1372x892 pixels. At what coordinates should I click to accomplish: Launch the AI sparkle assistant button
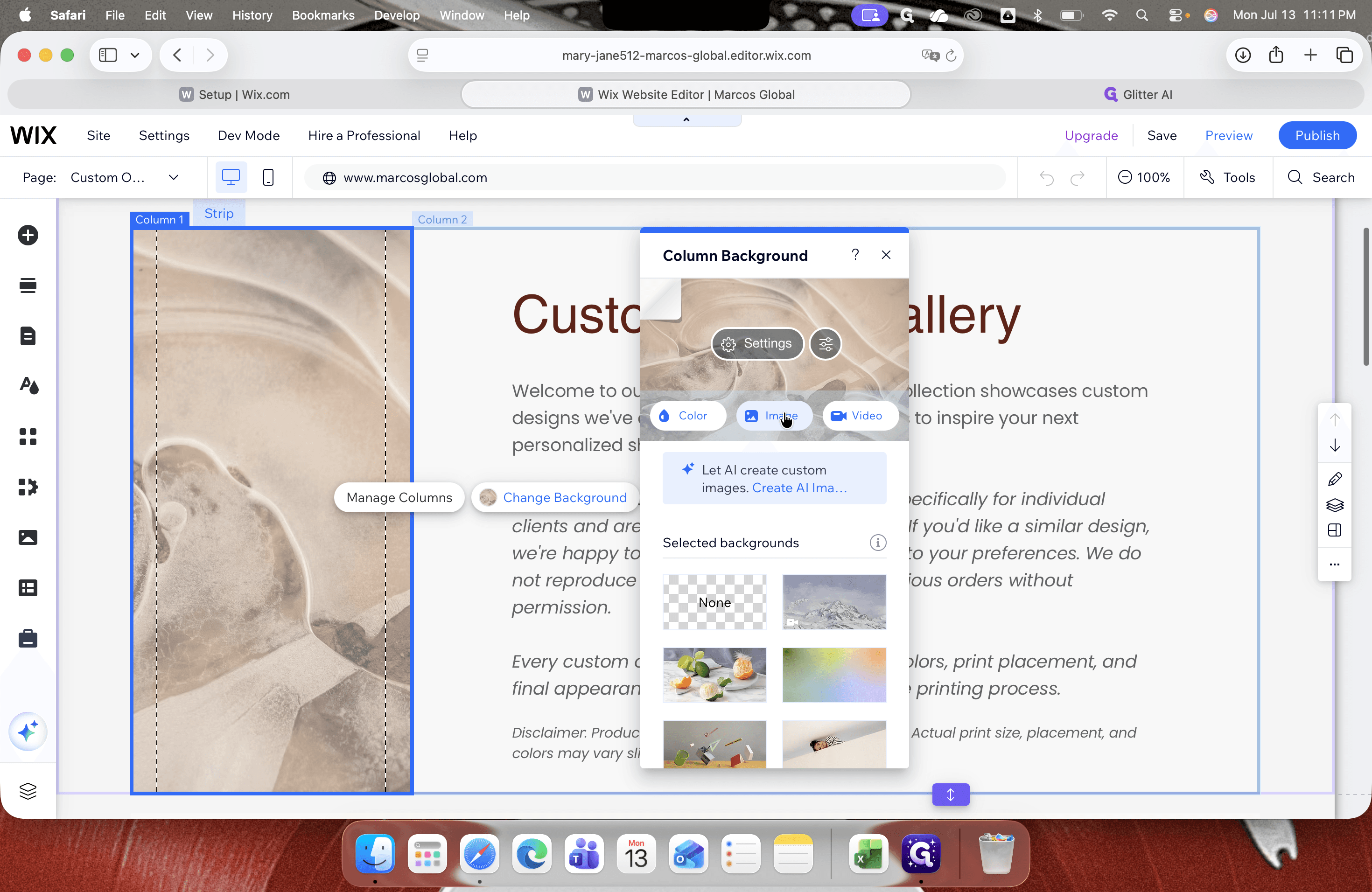click(28, 732)
